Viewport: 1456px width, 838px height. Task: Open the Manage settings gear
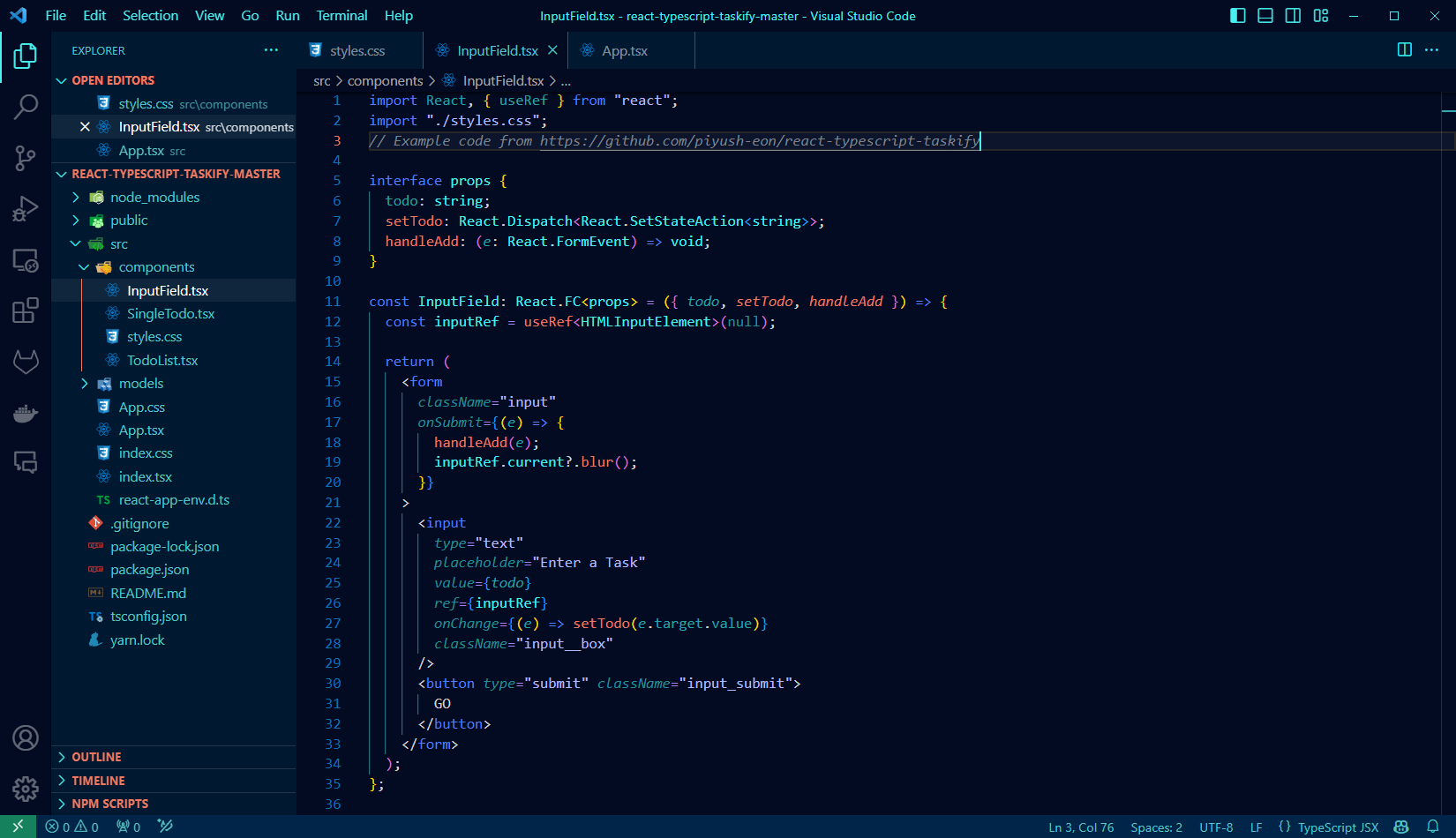(26, 789)
